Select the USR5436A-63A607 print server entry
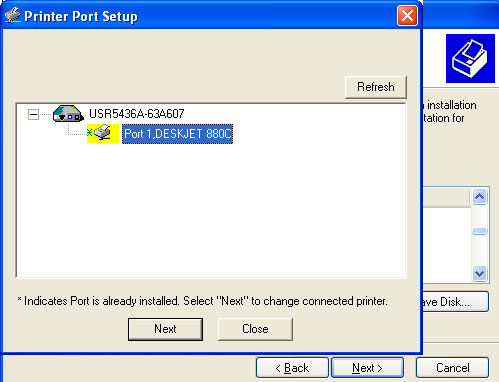The width and height of the screenshot is (499, 382). click(137, 114)
